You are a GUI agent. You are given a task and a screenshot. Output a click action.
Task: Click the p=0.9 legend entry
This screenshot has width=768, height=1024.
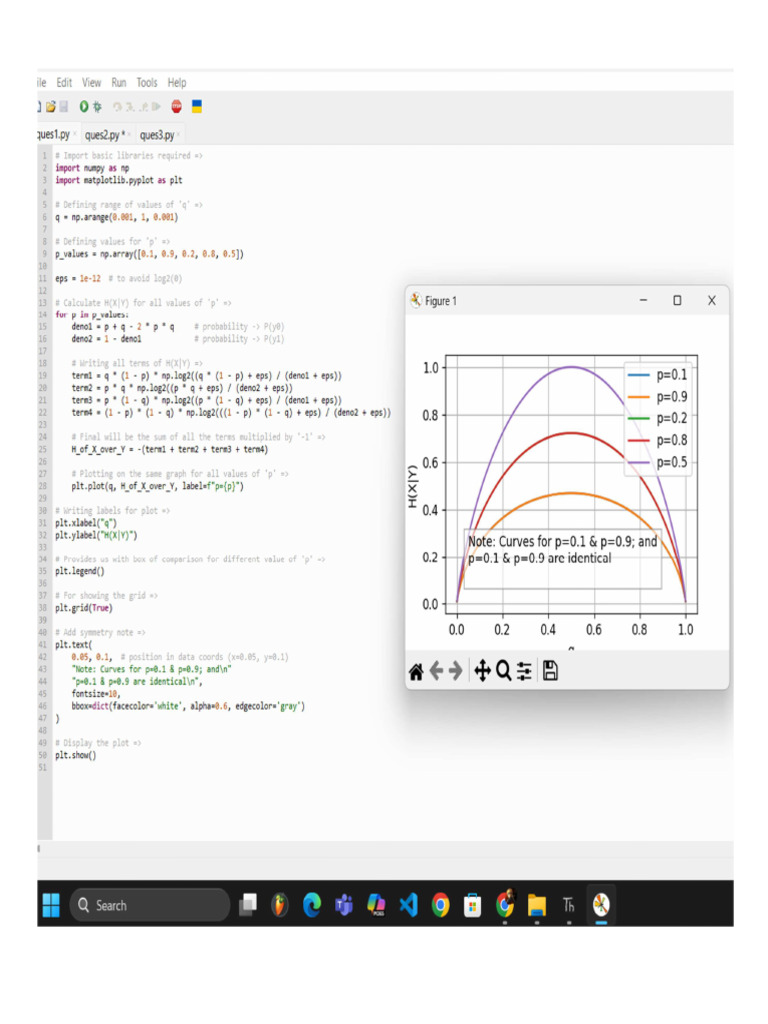pyautogui.click(x=657, y=396)
